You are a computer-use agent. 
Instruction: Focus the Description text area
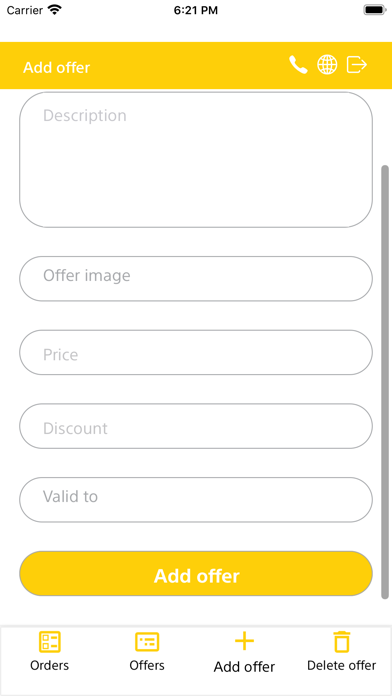pyautogui.click(x=196, y=160)
